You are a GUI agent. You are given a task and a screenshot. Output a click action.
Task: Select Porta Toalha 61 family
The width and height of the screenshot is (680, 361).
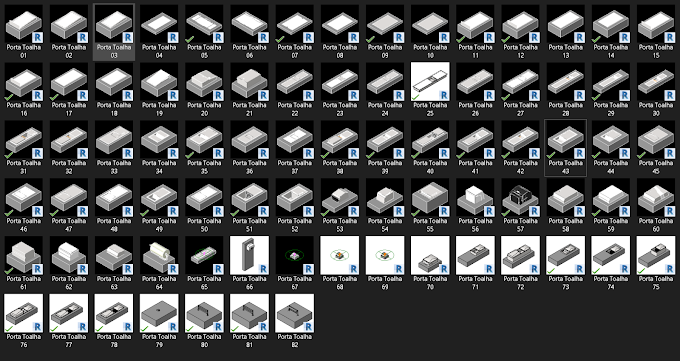tap(23, 255)
